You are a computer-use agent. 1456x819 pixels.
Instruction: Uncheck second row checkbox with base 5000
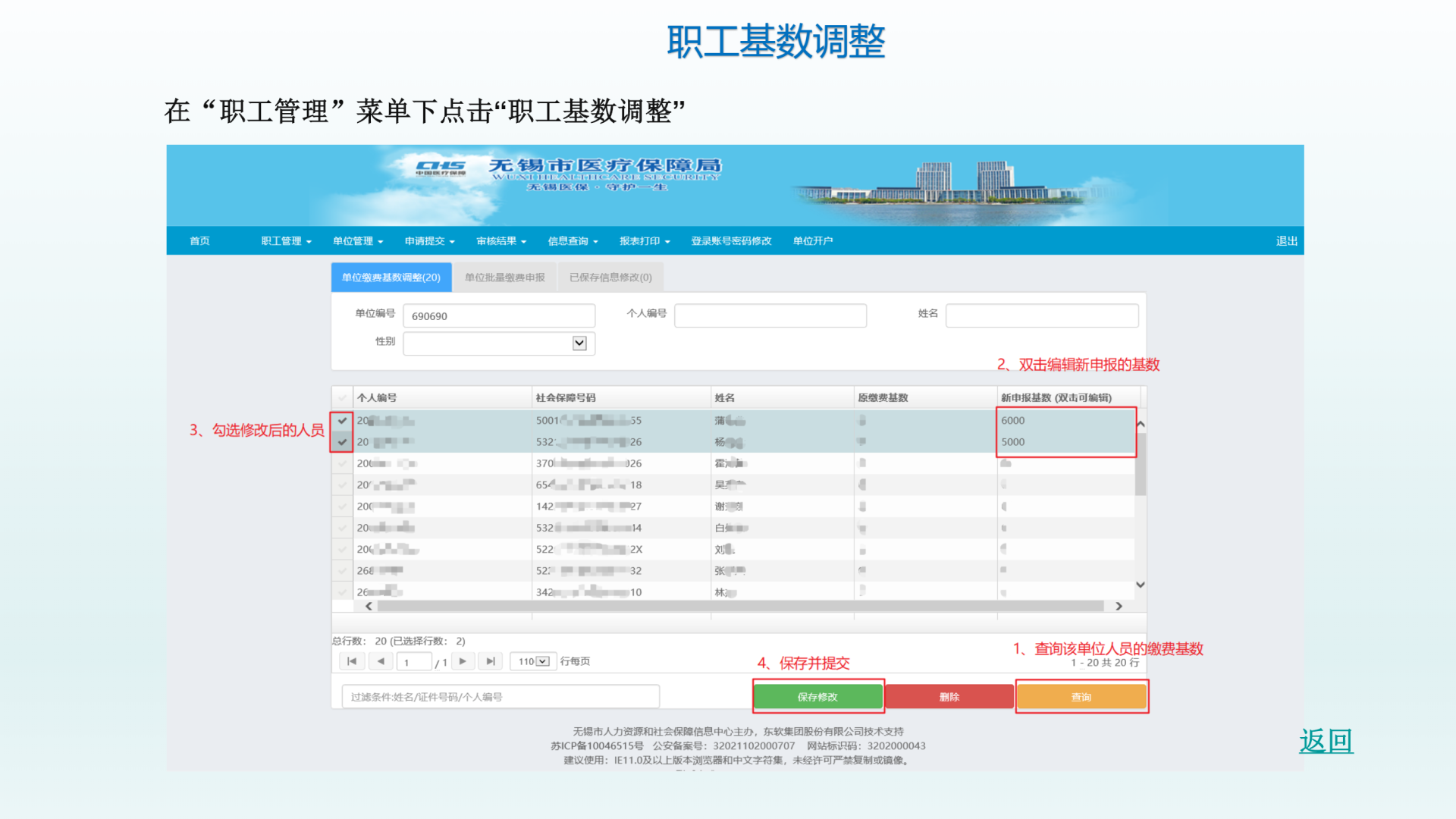tap(342, 441)
